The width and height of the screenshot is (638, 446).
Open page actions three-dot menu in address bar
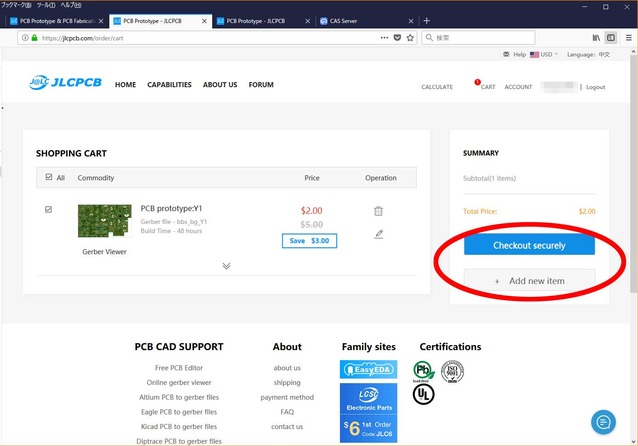point(384,37)
